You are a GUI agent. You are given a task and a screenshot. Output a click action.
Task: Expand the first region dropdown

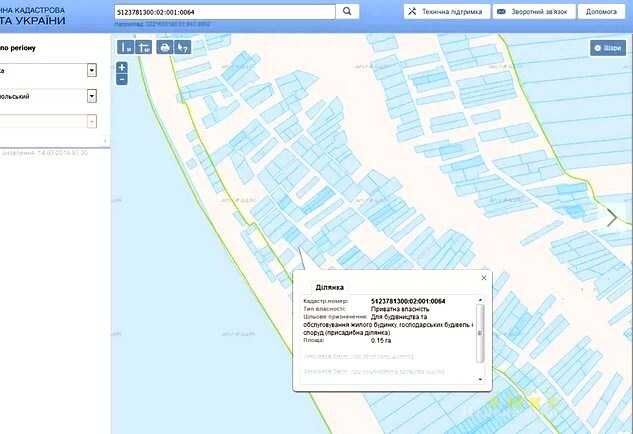tap(92, 71)
